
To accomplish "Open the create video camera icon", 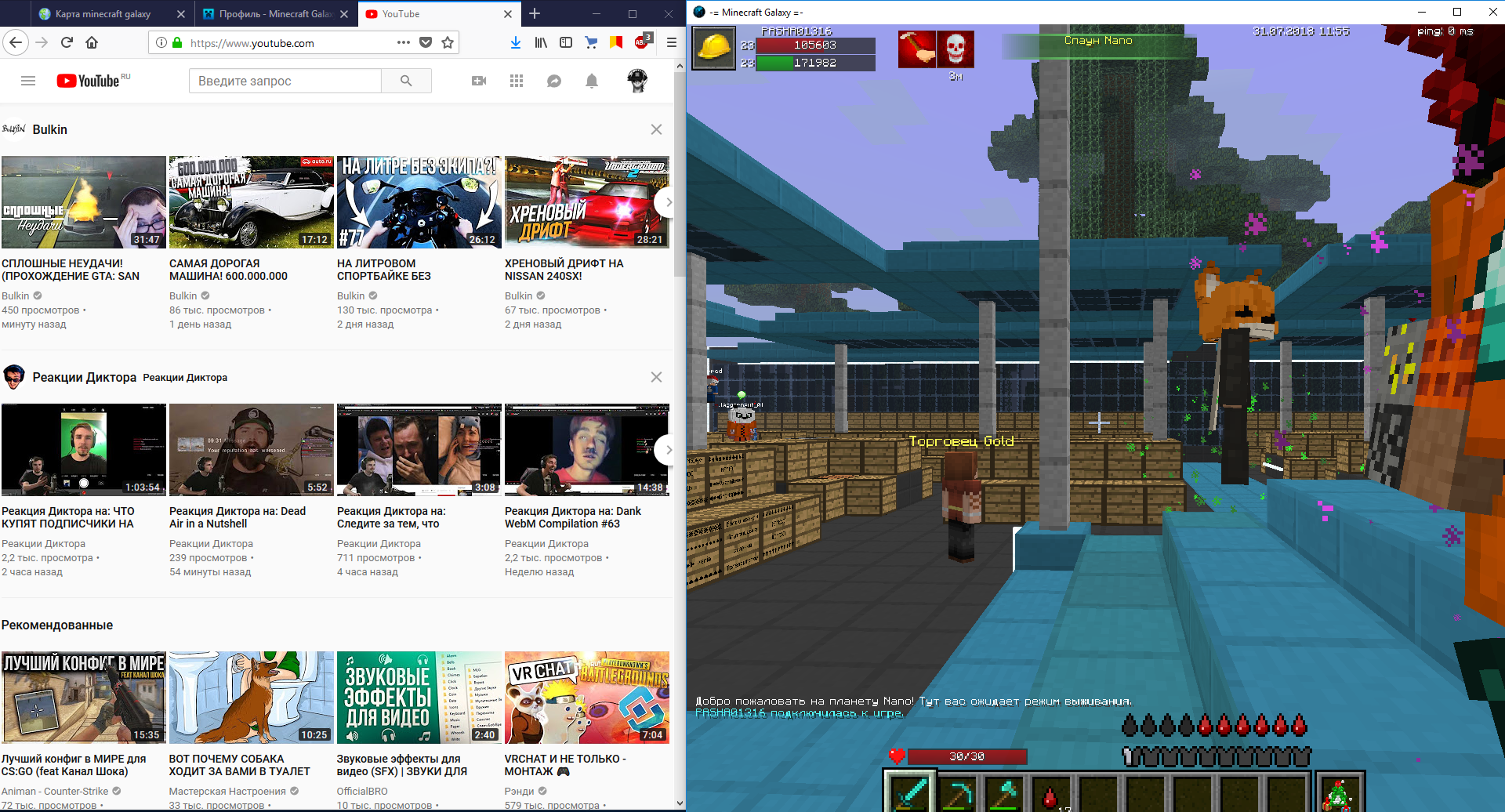I will click(x=479, y=81).
